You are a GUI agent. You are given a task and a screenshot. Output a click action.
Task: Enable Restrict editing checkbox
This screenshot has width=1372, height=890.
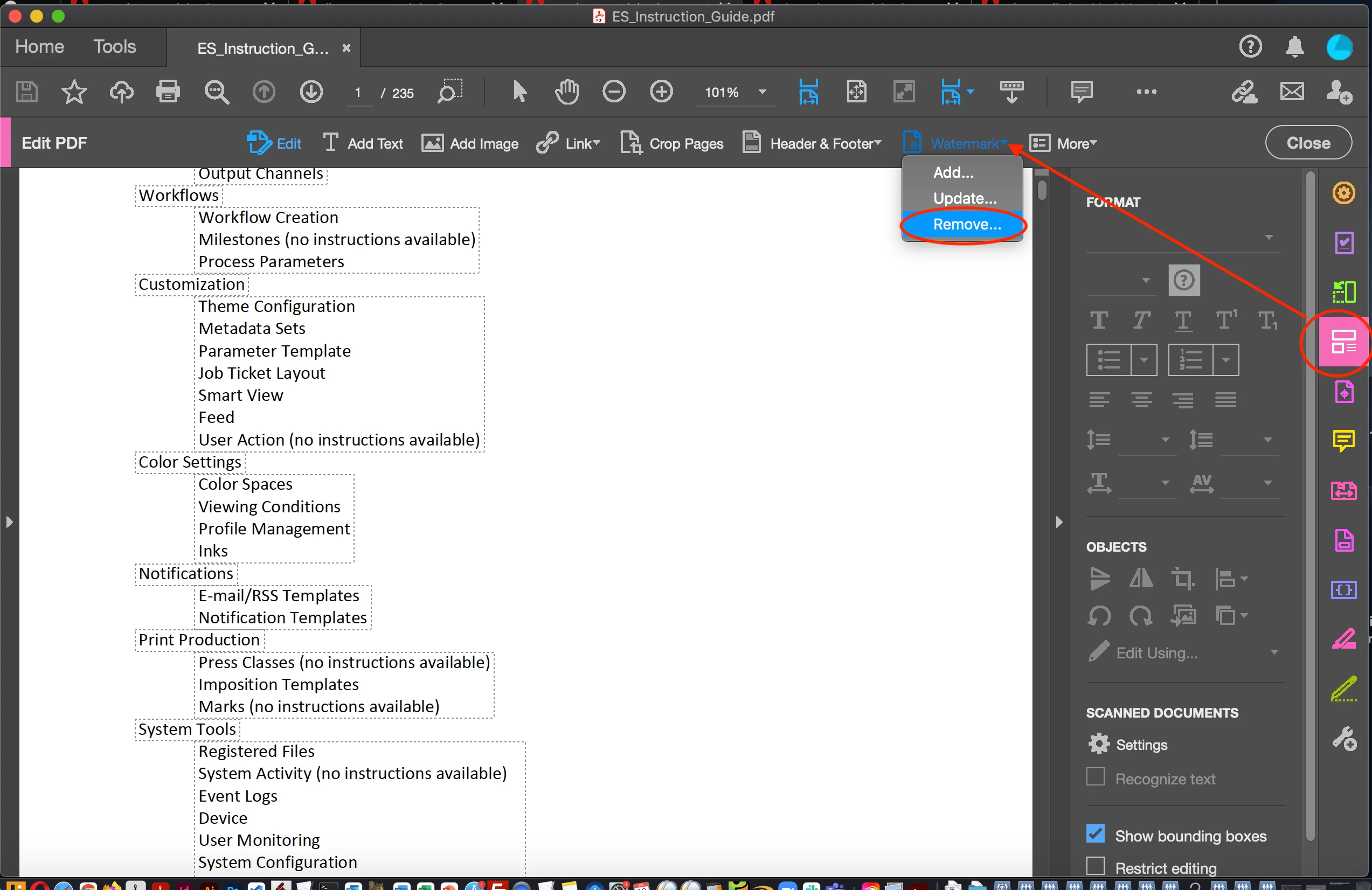pyautogui.click(x=1096, y=866)
